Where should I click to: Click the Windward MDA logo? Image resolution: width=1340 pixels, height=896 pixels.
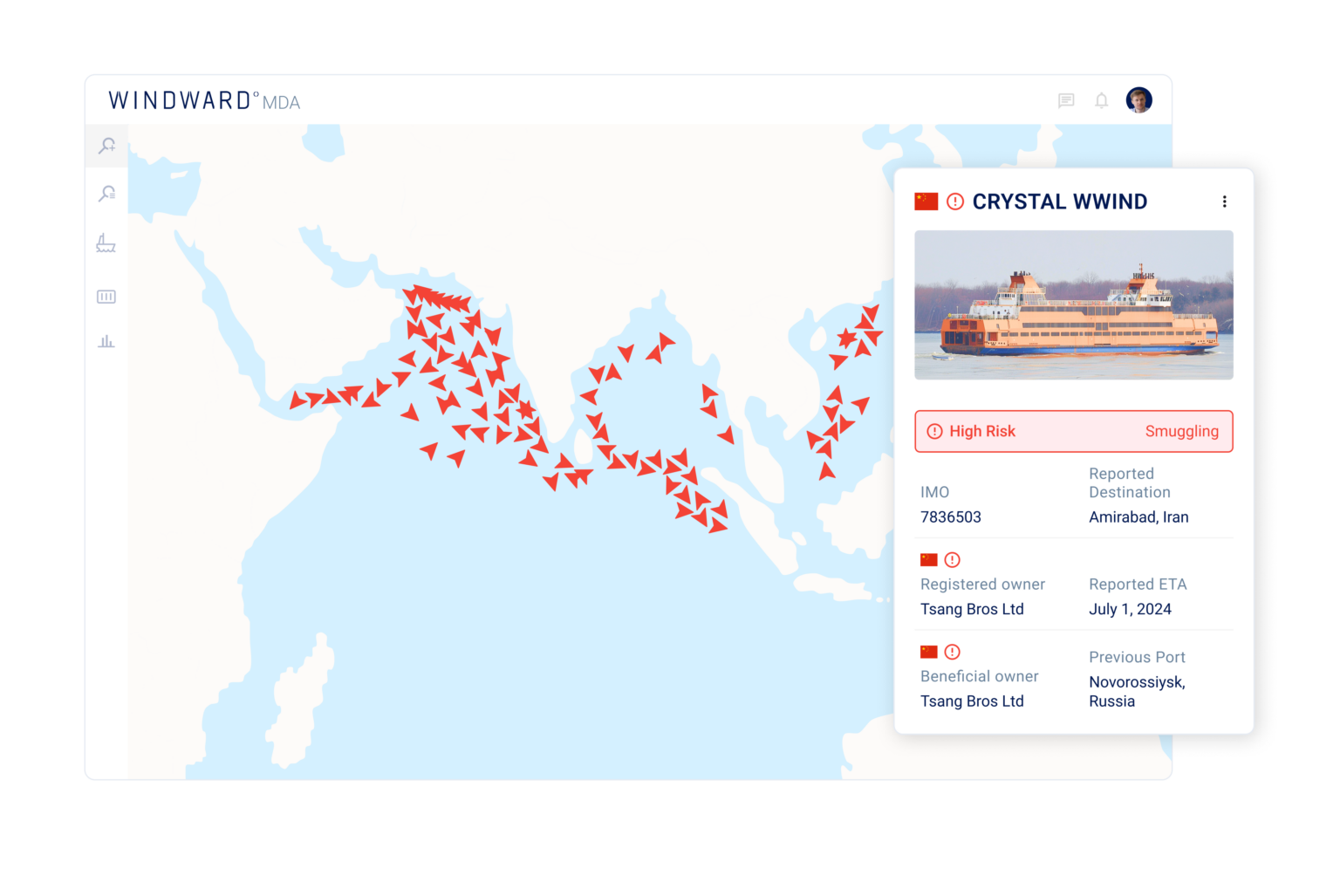(204, 101)
